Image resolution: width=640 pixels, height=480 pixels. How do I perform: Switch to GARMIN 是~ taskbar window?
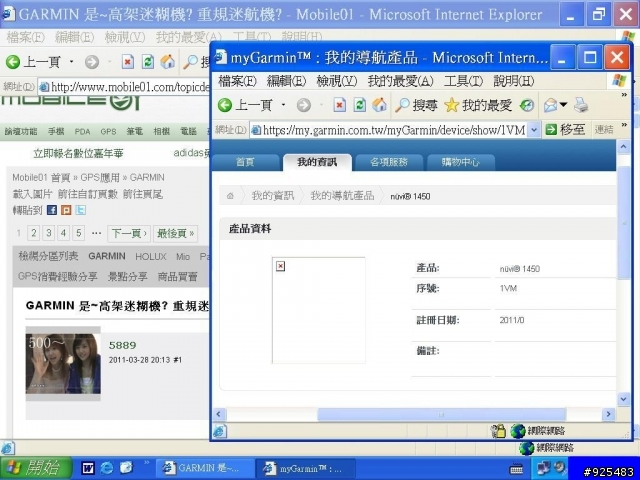pyautogui.click(x=205, y=468)
